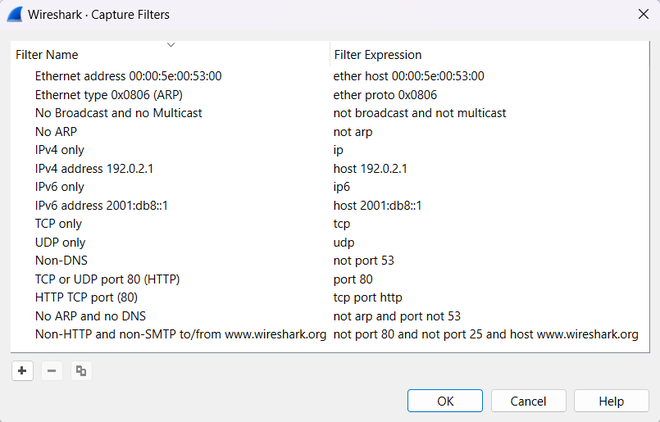Viewport: 660px width, 422px height.
Task: Sort by Filter Name column header
Action: (47, 55)
